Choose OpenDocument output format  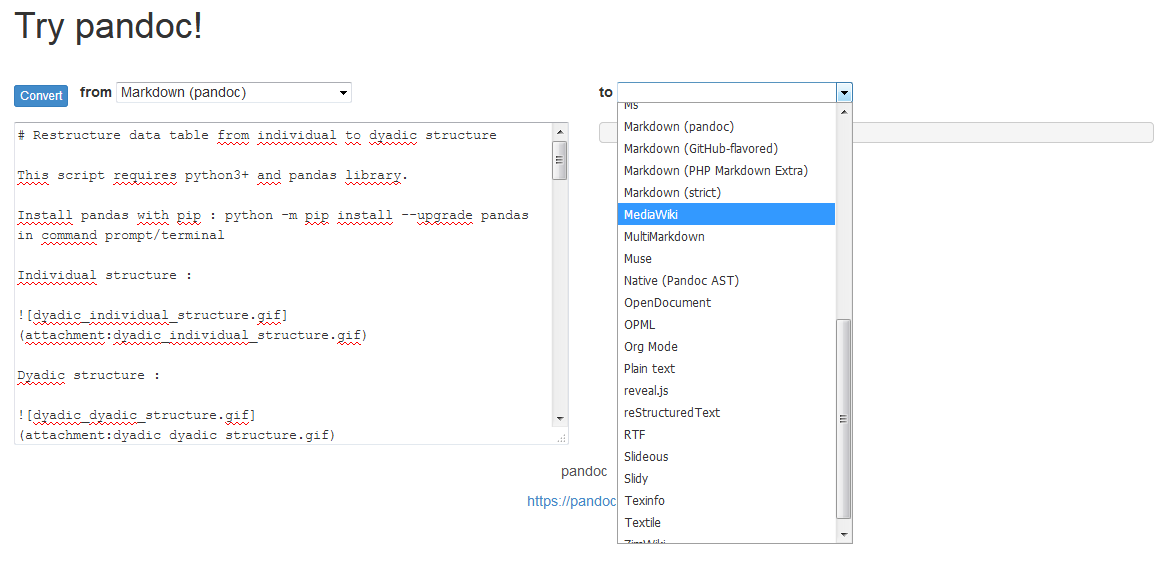[726, 303]
